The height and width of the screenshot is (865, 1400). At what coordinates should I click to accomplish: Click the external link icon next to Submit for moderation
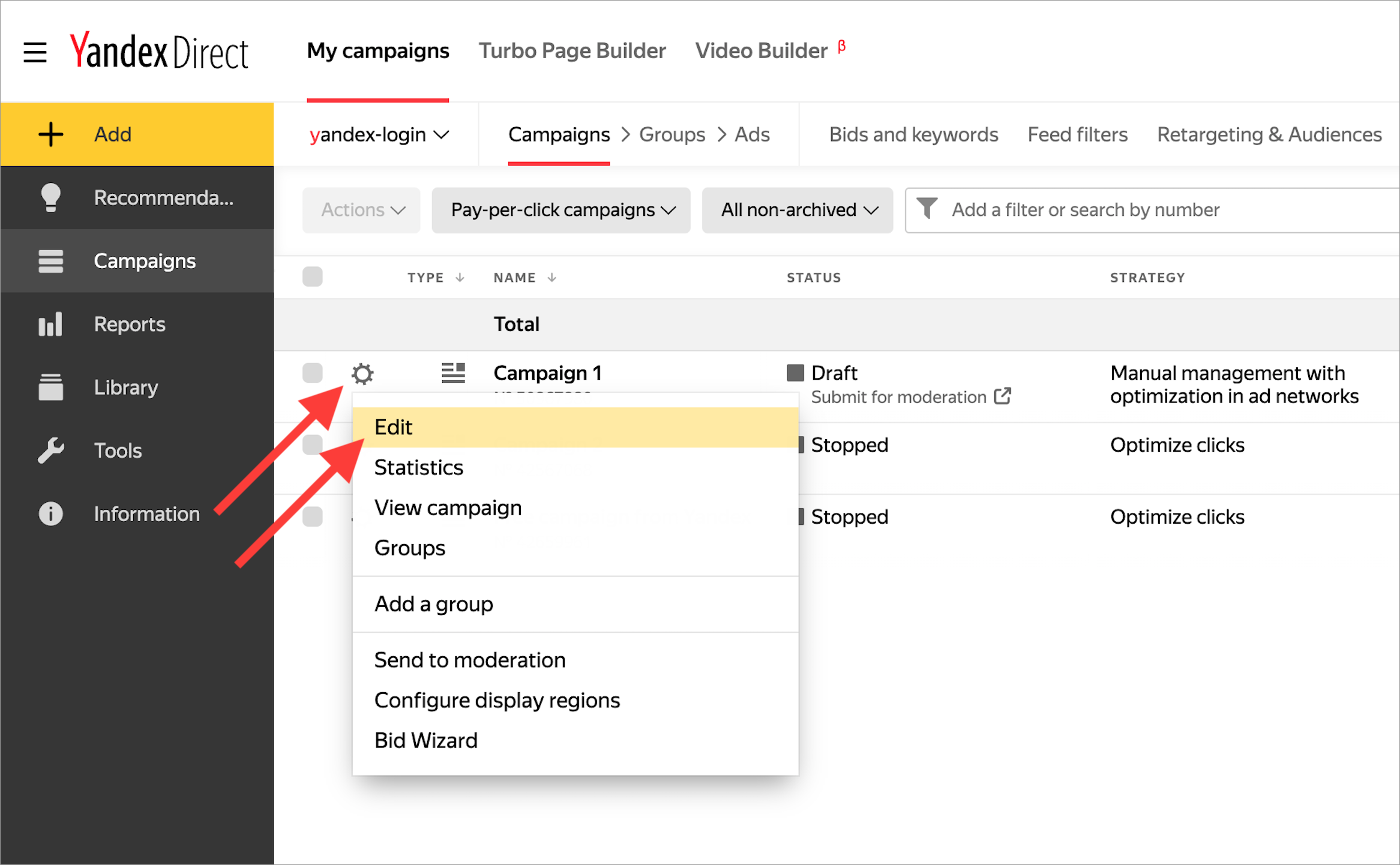(x=1002, y=396)
